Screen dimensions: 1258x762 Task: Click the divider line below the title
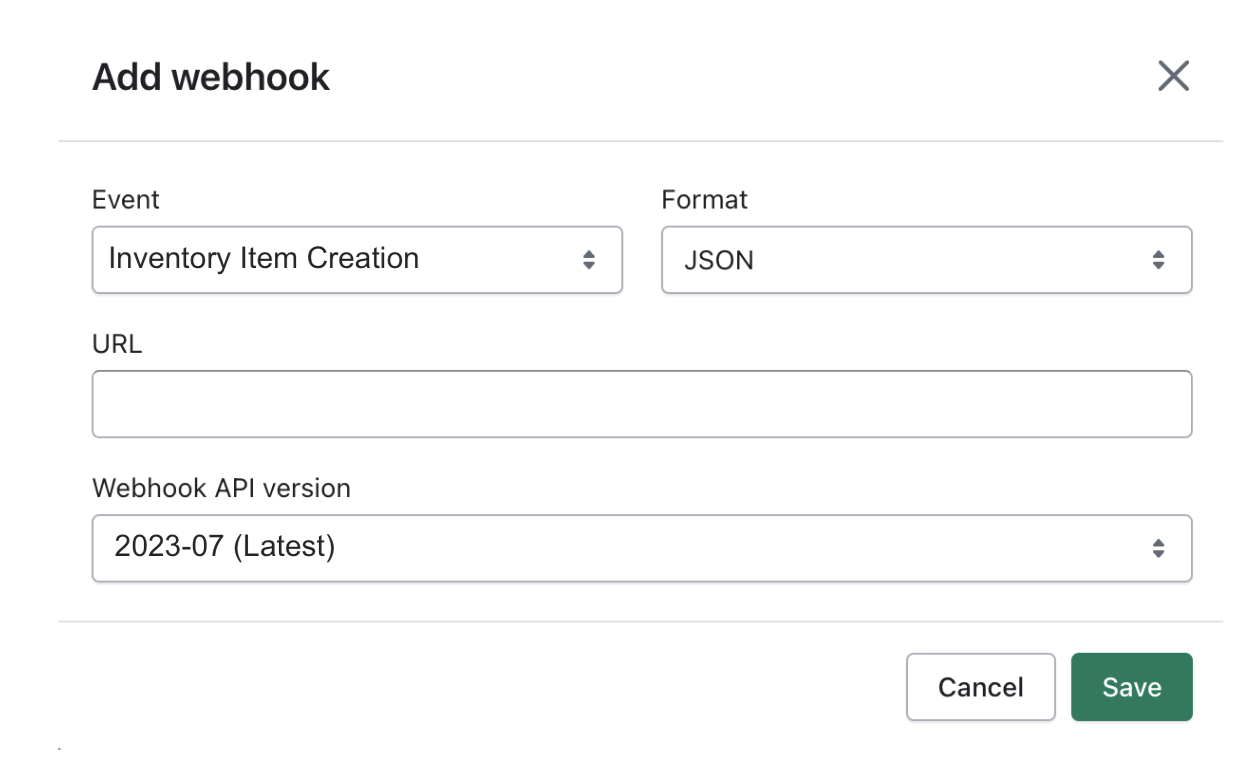tap(640, 141)
